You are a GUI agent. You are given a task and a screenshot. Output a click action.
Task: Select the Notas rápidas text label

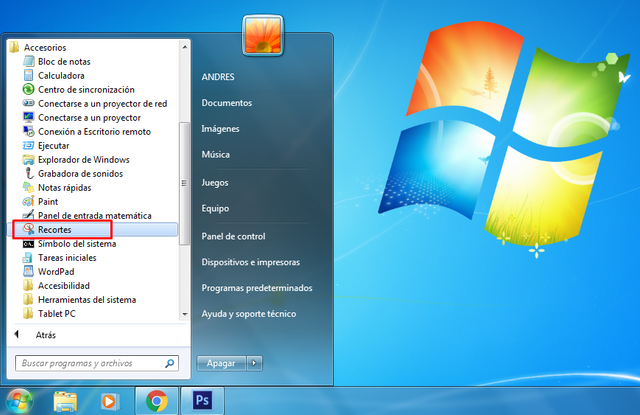64,188
